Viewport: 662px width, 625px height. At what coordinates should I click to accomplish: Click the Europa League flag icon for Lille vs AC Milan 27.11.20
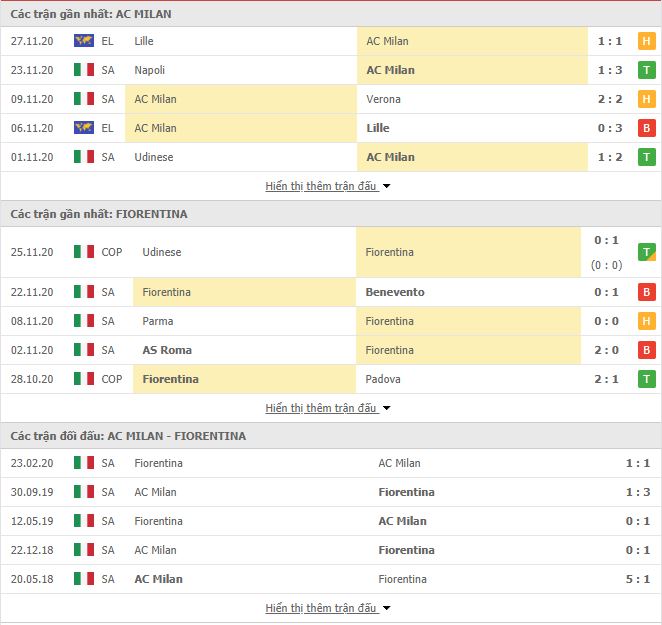click(x=84, y=41)
